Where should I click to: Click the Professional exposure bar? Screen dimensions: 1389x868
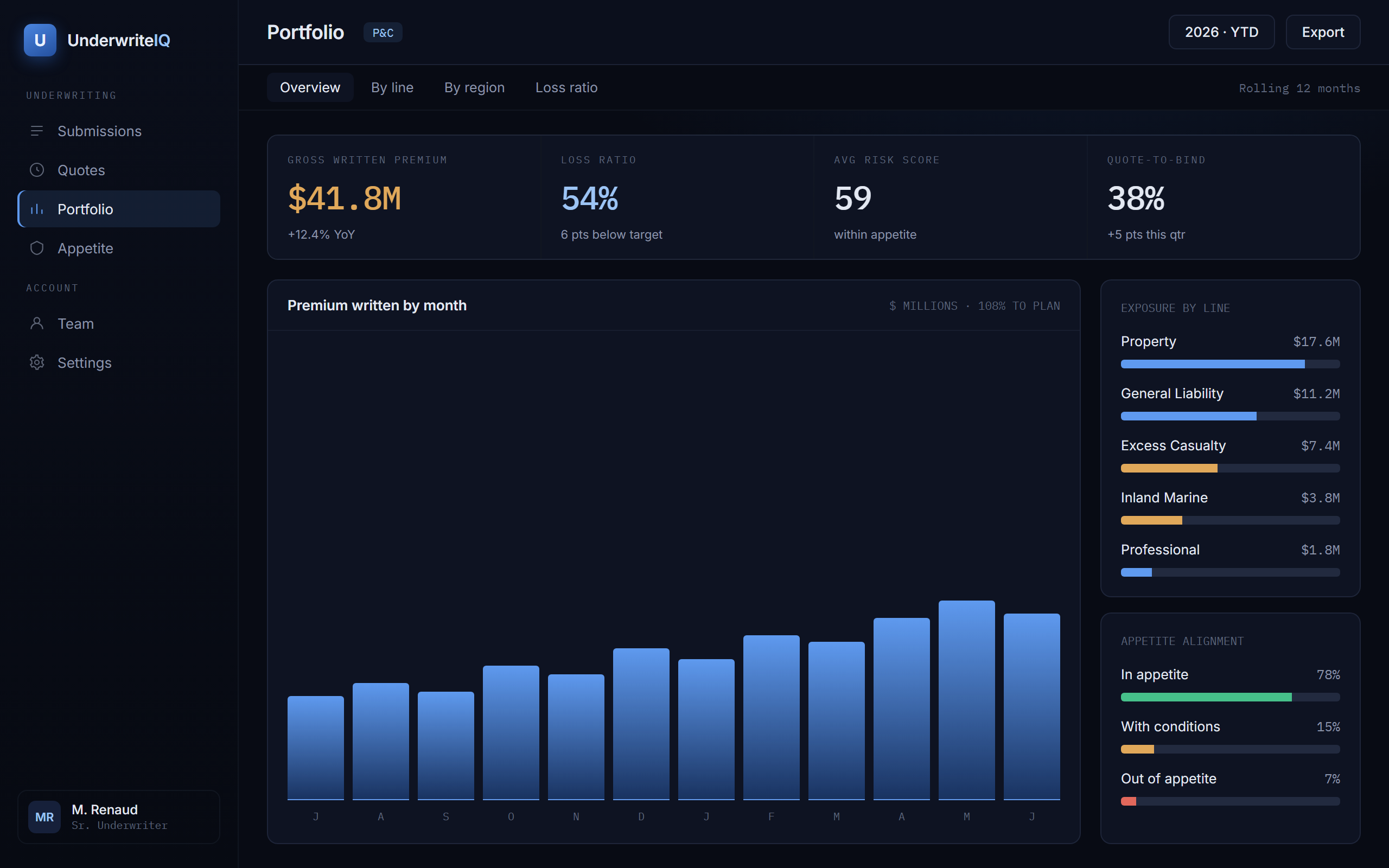pyautogui.click(x=1231, y=572)
